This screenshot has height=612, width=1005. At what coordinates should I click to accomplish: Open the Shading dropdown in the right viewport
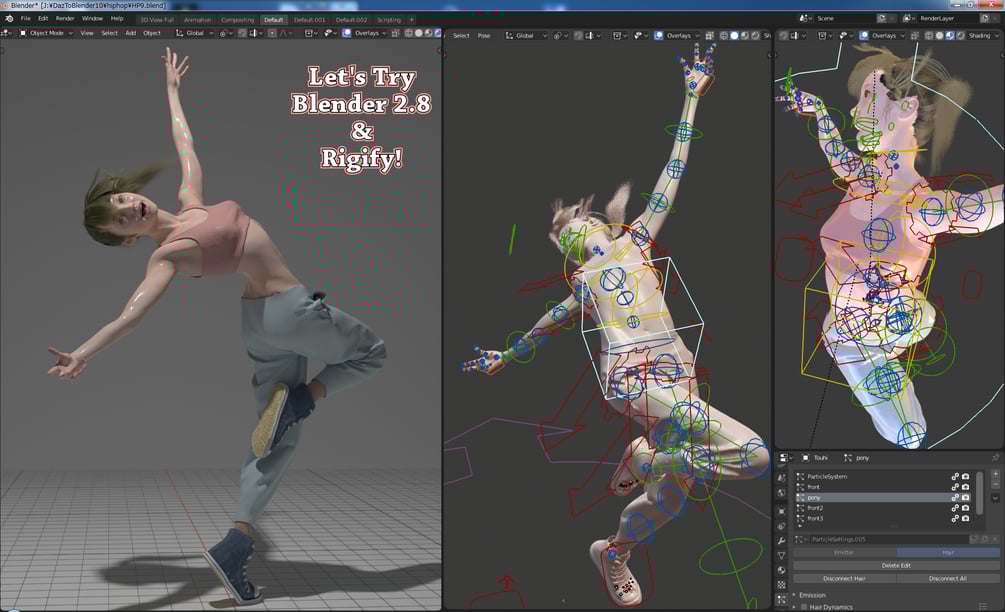coord(983,36)
